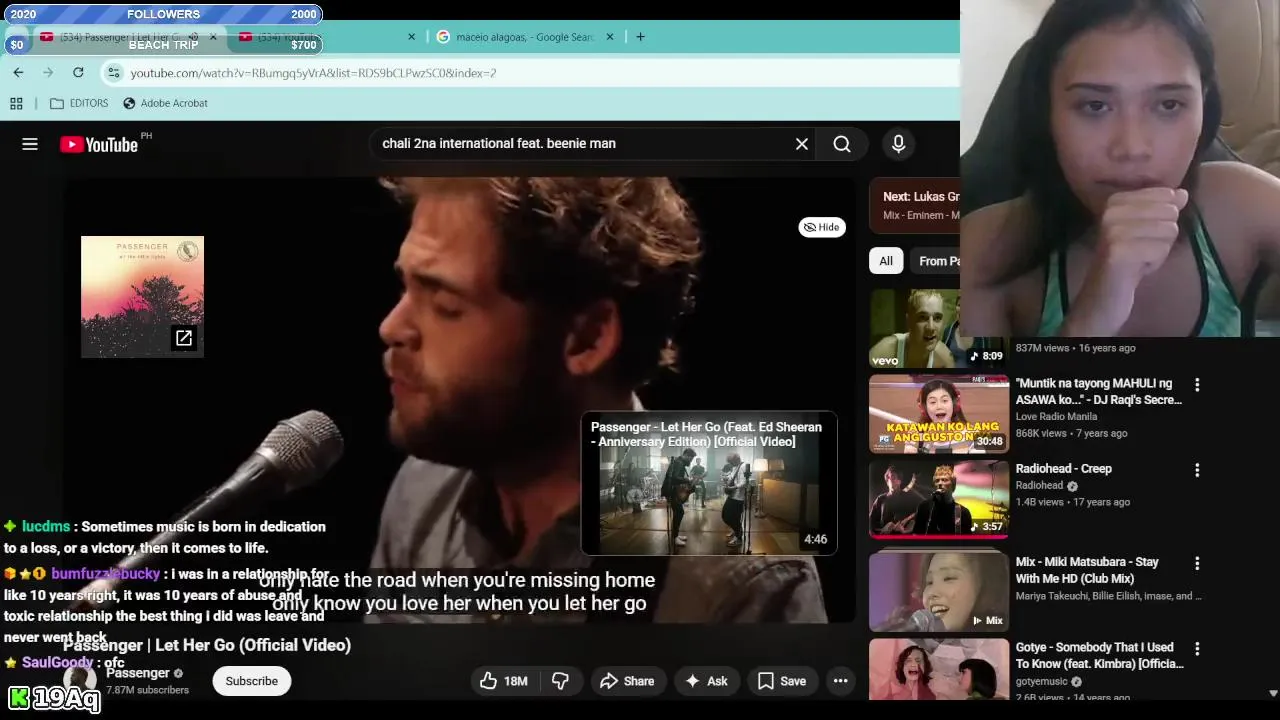
Task: Like the video with thumbs up
Action: (x=504, y=681)
